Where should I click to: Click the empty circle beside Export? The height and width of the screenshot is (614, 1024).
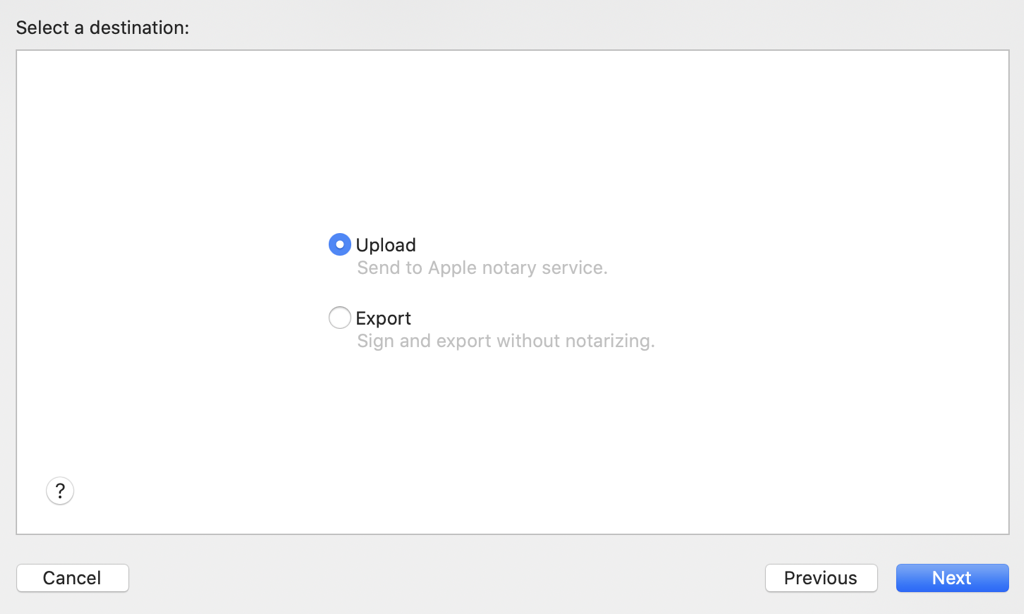pos(340,318)
